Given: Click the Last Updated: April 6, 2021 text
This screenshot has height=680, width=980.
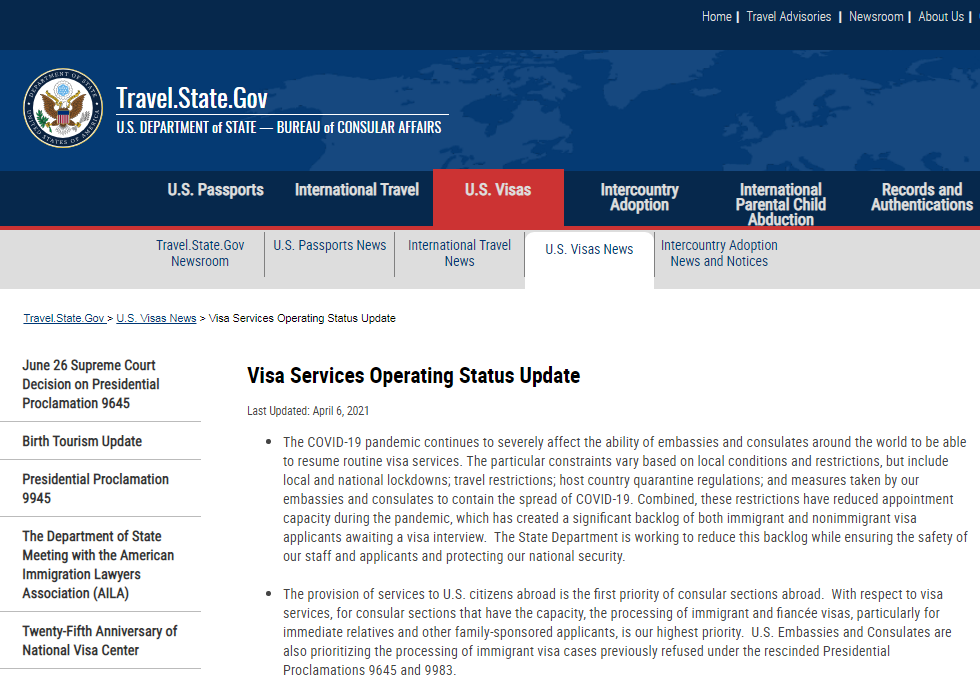Looking at the screenshot, I should pyautogui.click(x=308, y=411).
